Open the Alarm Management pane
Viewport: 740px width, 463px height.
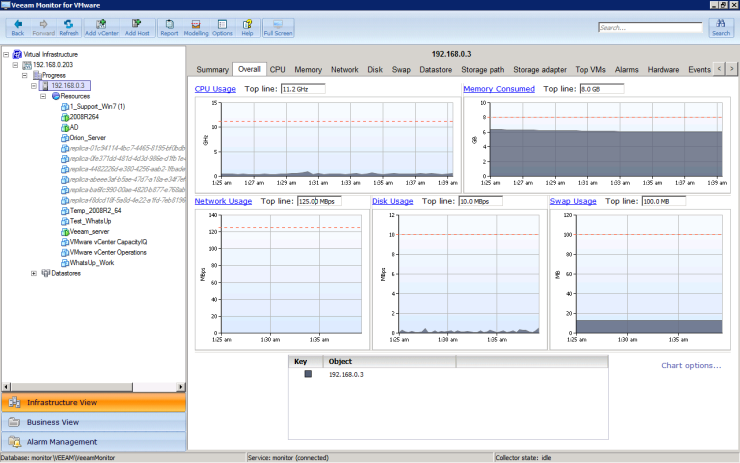click(x=93, y=442)
